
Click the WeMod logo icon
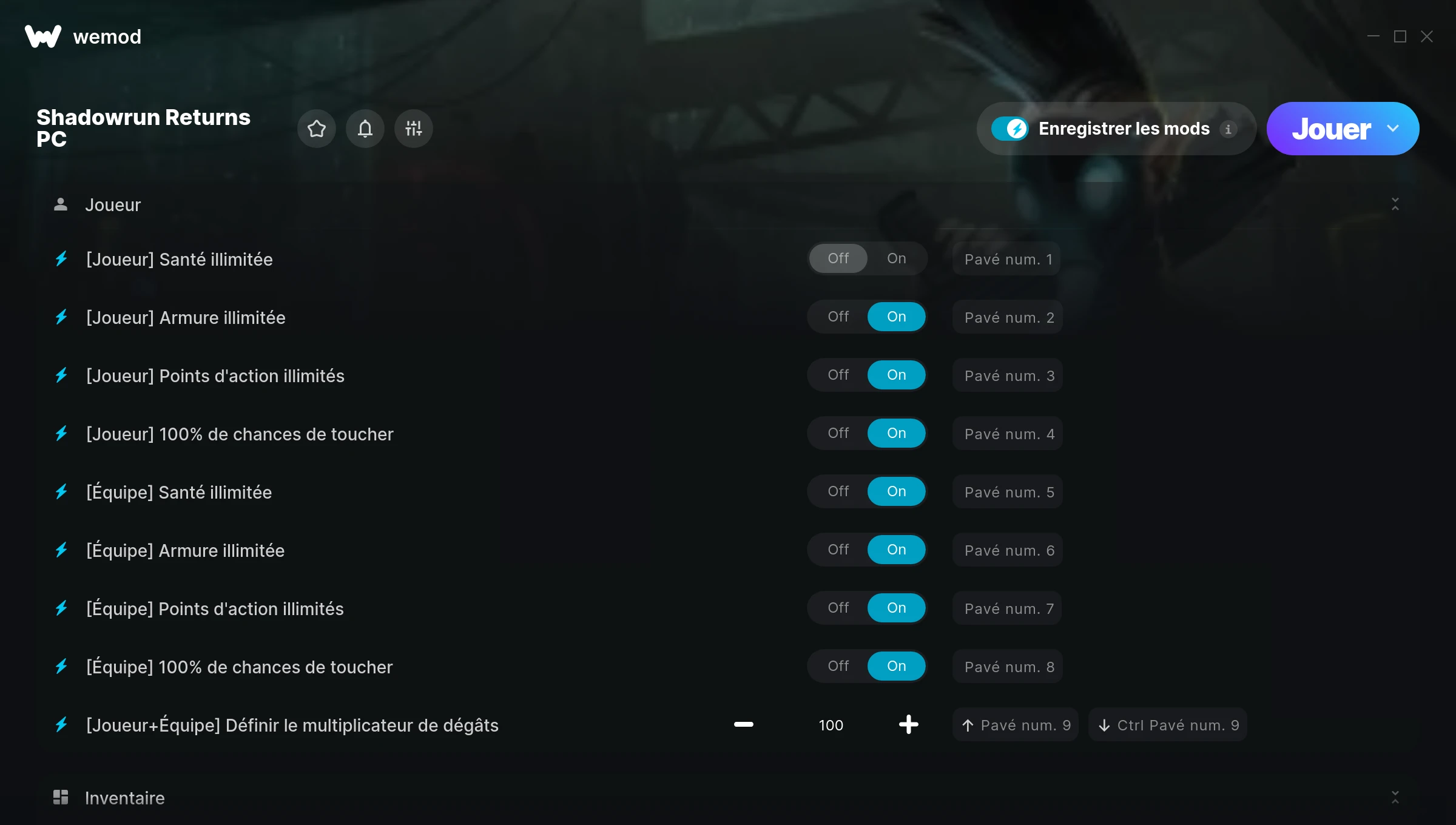coord(43,36)
